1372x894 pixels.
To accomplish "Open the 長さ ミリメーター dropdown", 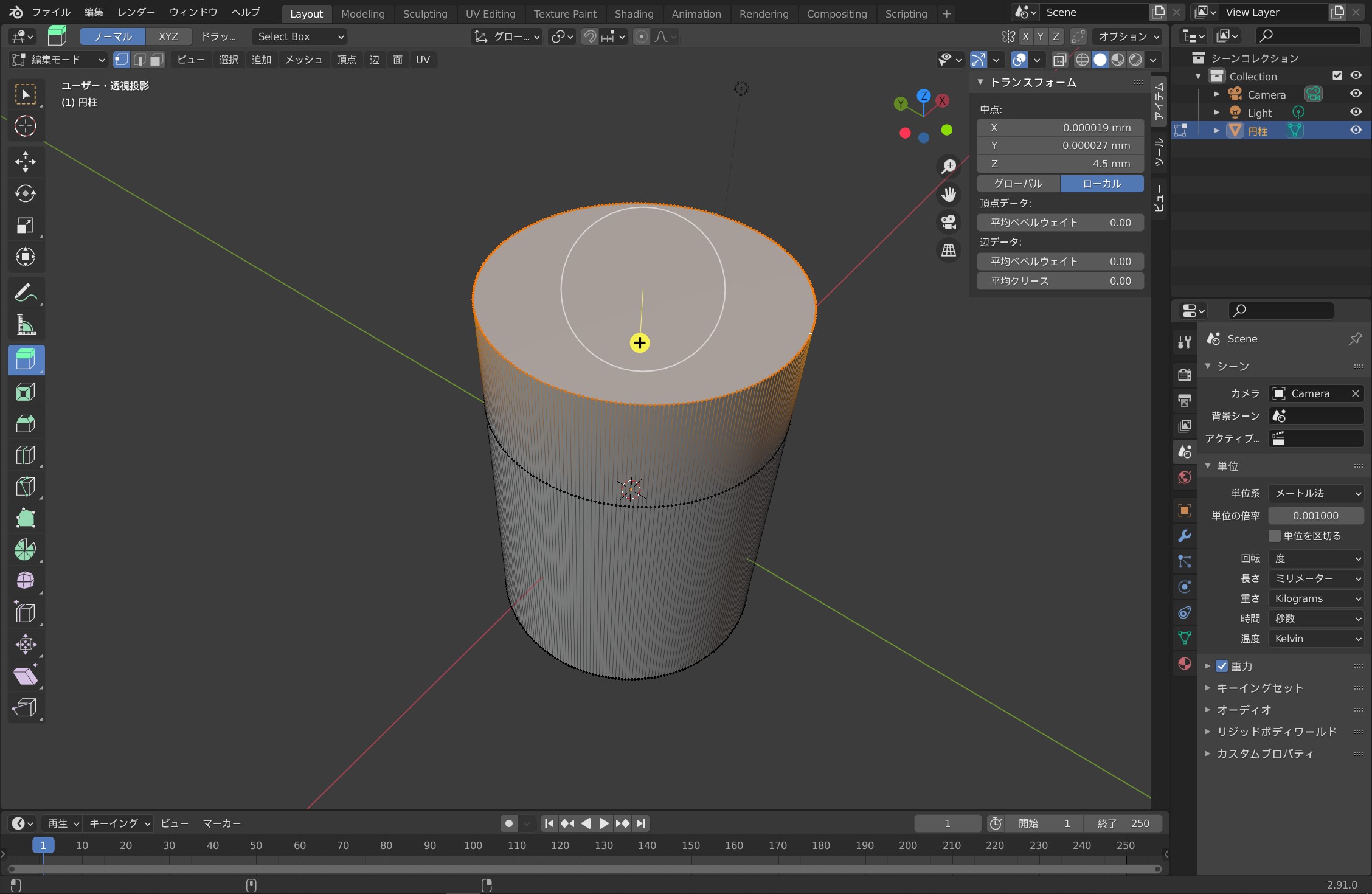I will pos(1316,578).
